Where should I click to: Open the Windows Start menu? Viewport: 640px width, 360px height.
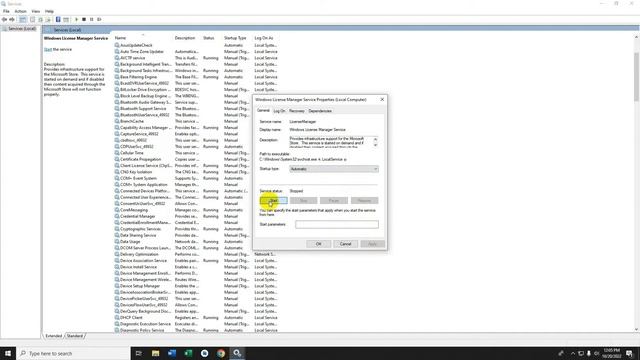[8, 353]
